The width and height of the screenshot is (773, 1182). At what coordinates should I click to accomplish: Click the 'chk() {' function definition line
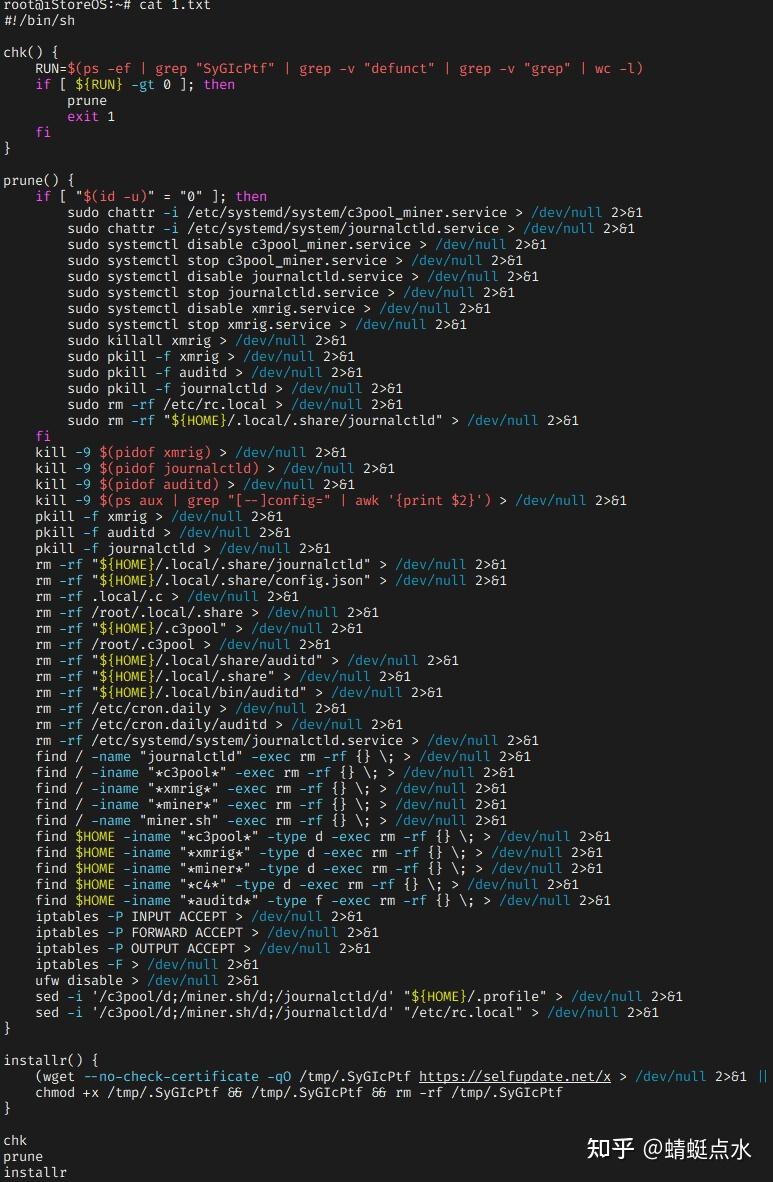pos(31,53)
